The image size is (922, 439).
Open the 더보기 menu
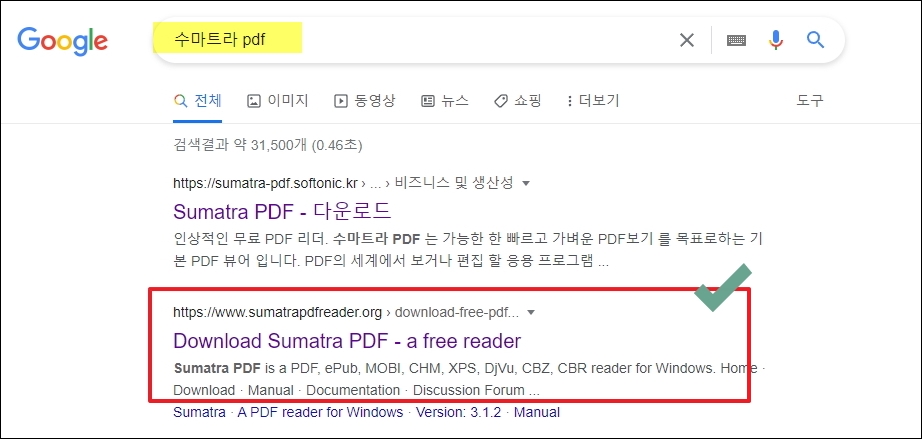point(593,101)
